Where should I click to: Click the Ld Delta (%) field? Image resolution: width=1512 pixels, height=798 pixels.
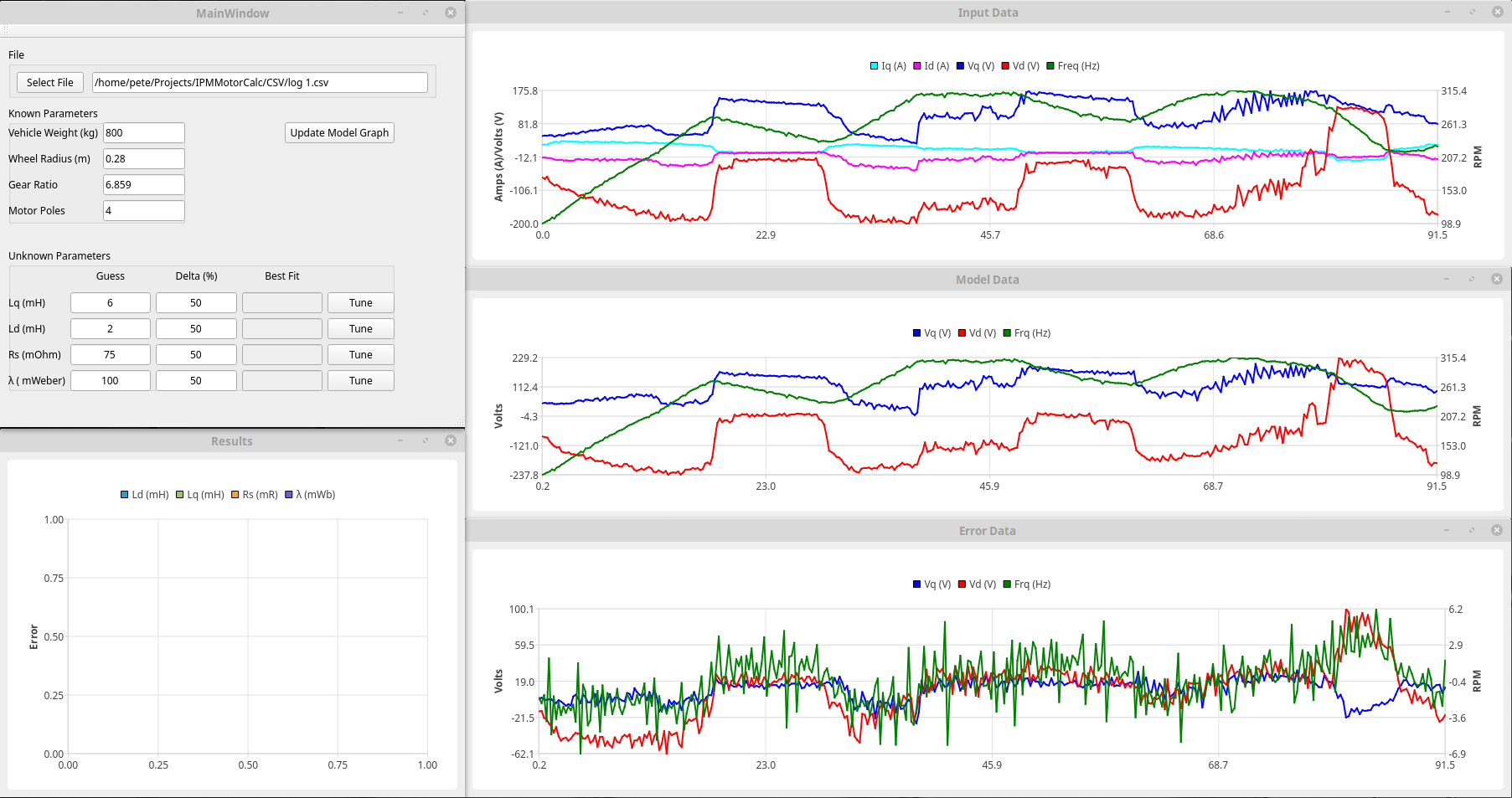point(196,329)
